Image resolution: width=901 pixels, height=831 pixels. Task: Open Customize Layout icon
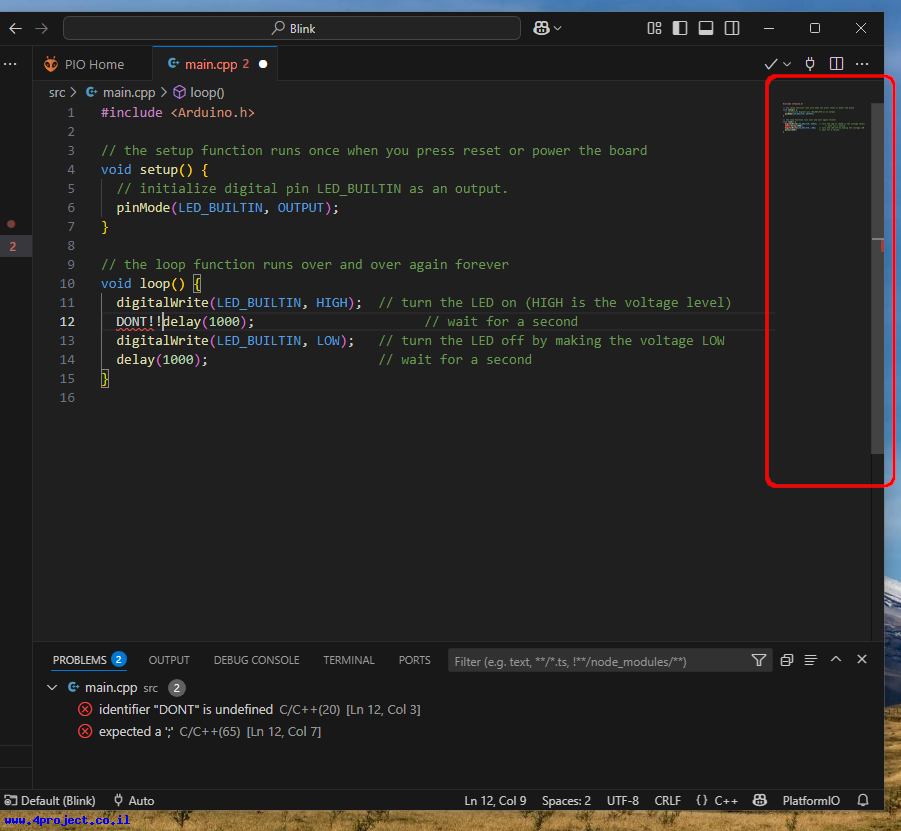click(x=654, y=28)
